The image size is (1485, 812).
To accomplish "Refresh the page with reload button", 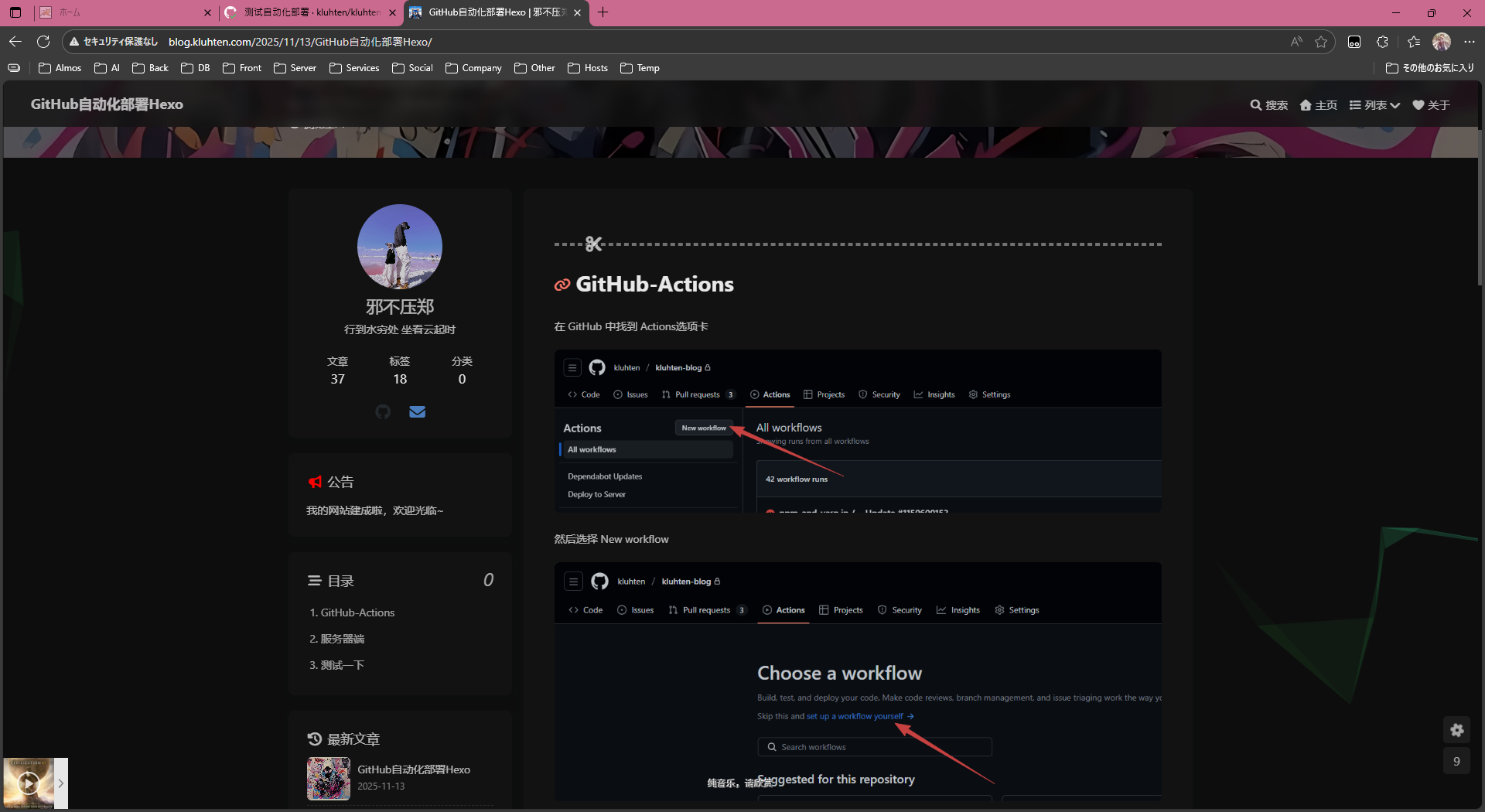I will point(43,42).
